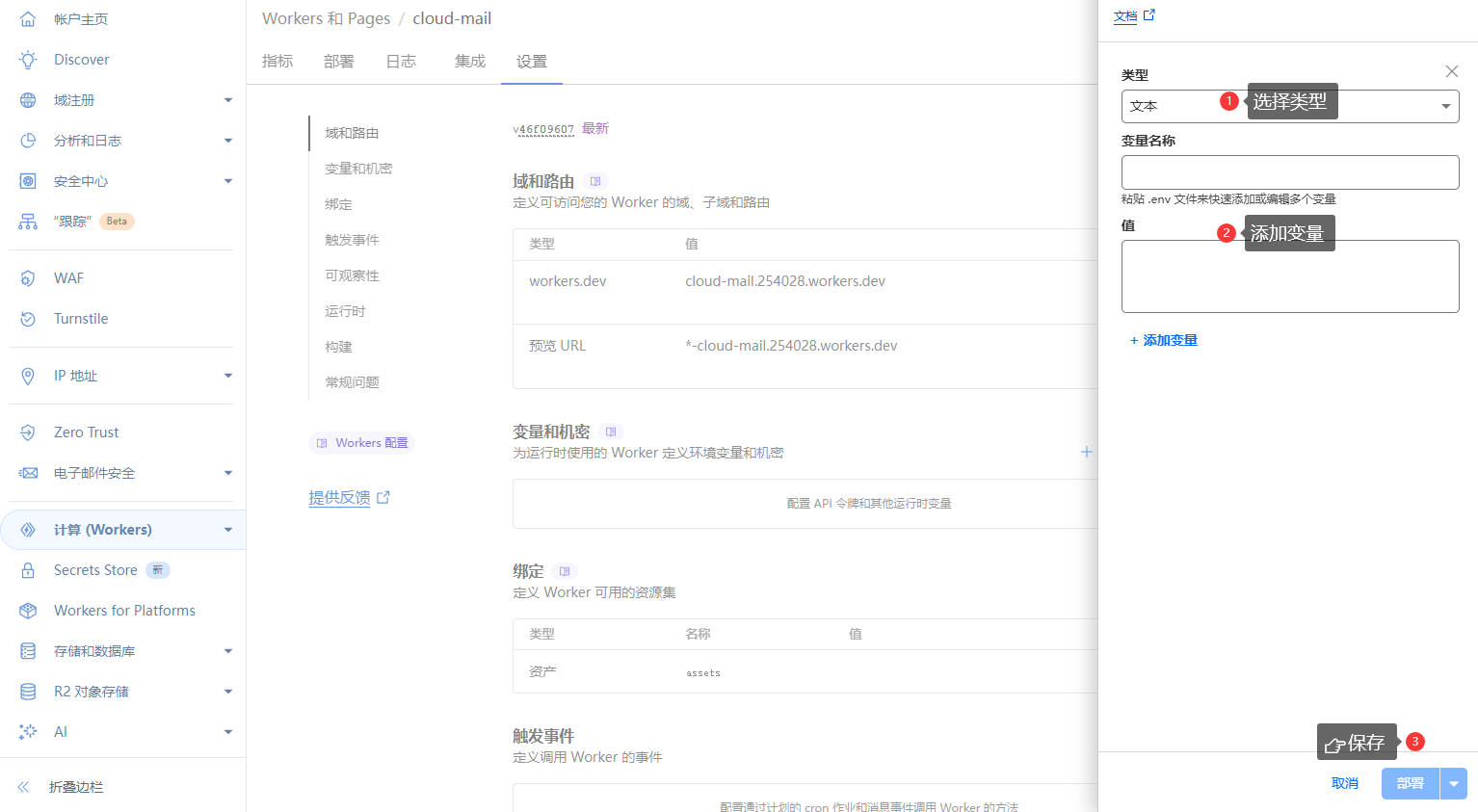Open the 部署 button's dropdown arrow
1478x812 pixels.
pyautogui.click(x=1453, y=783)
